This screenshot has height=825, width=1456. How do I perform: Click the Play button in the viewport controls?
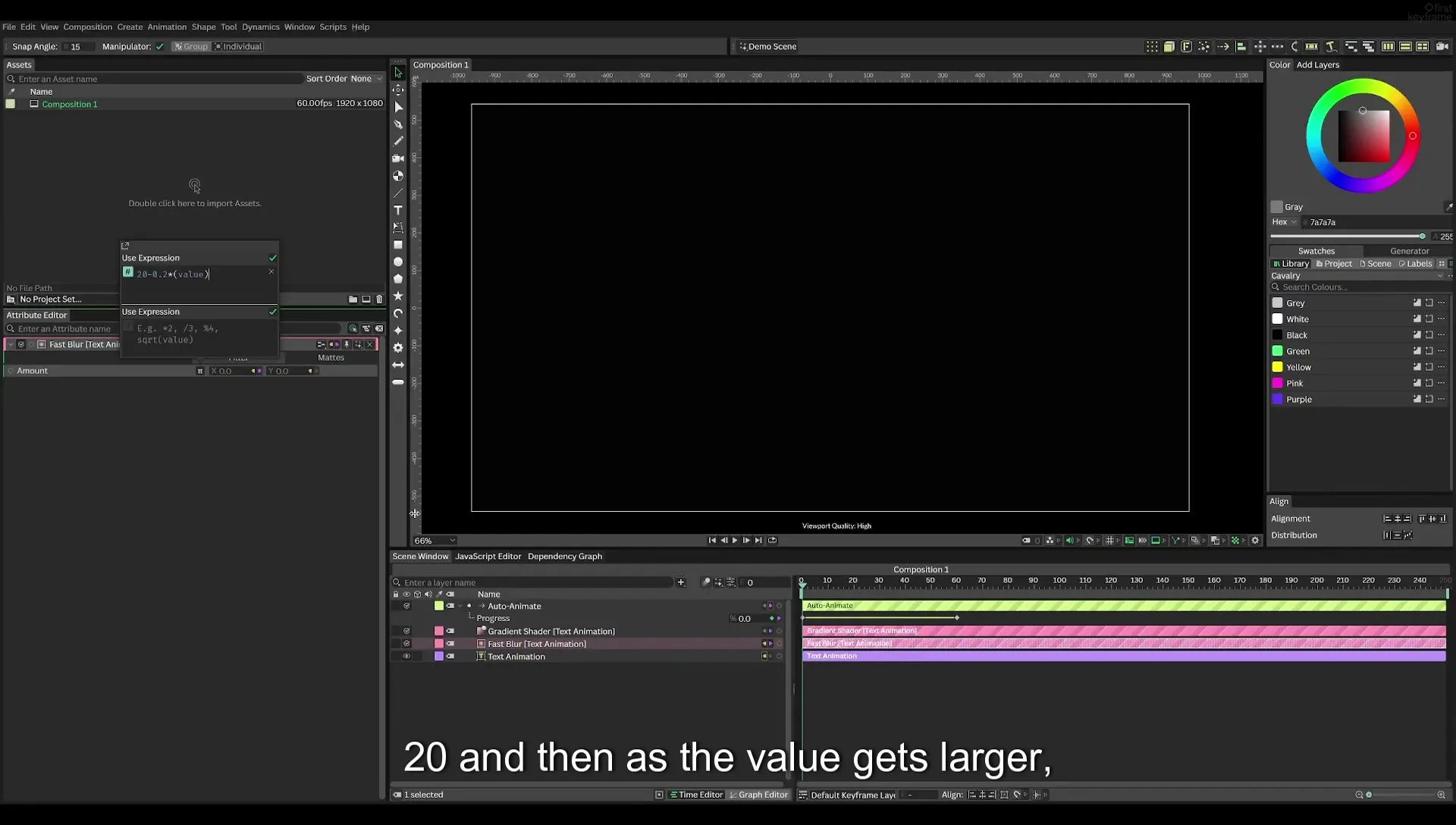click(x=735, y=541)
